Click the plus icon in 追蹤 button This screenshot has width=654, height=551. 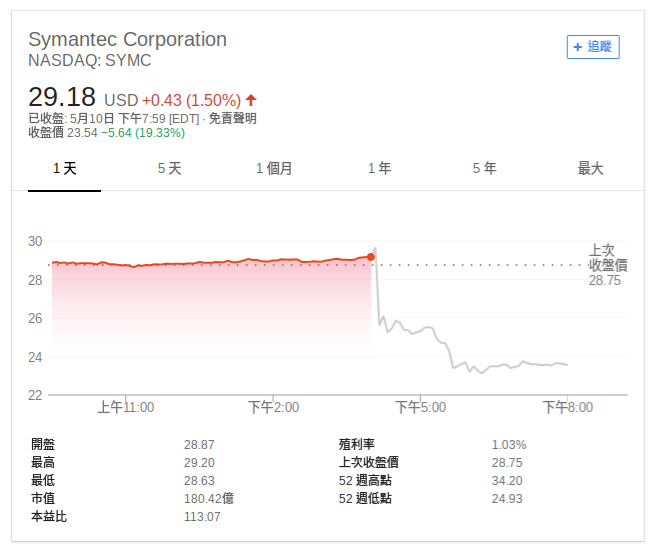click(577, 46)
